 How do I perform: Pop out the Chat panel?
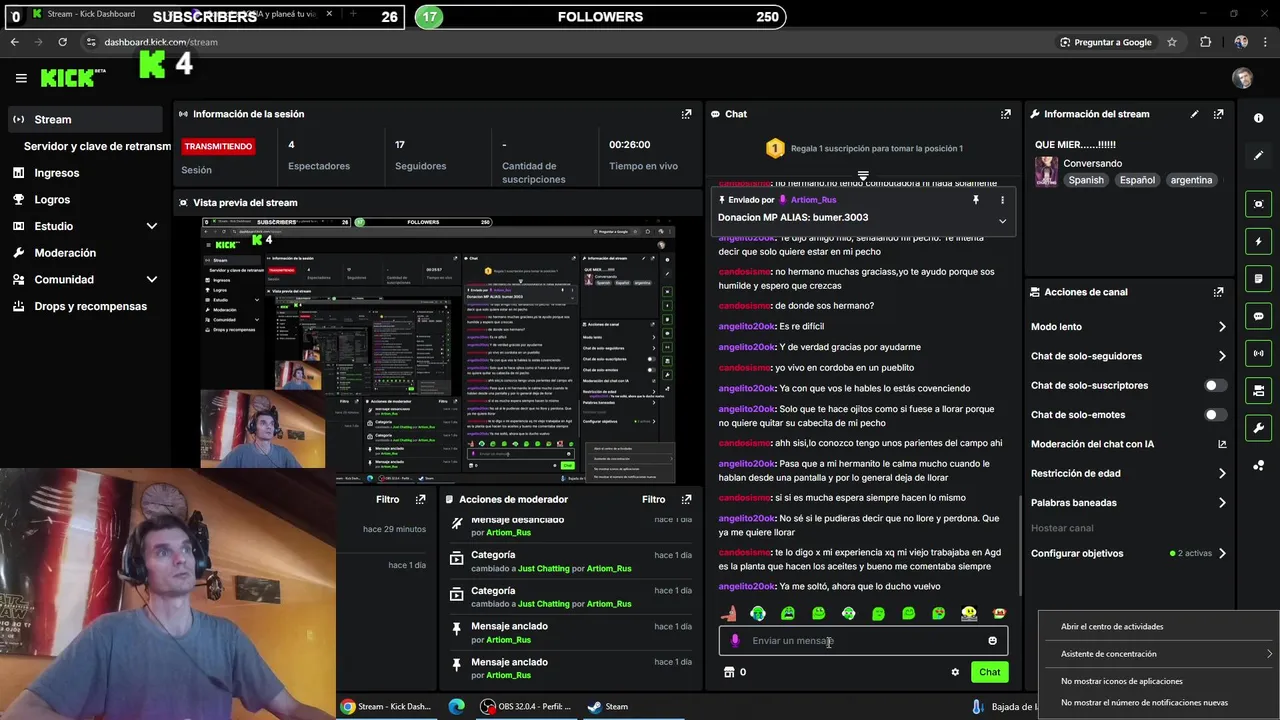pos(1005,114)
